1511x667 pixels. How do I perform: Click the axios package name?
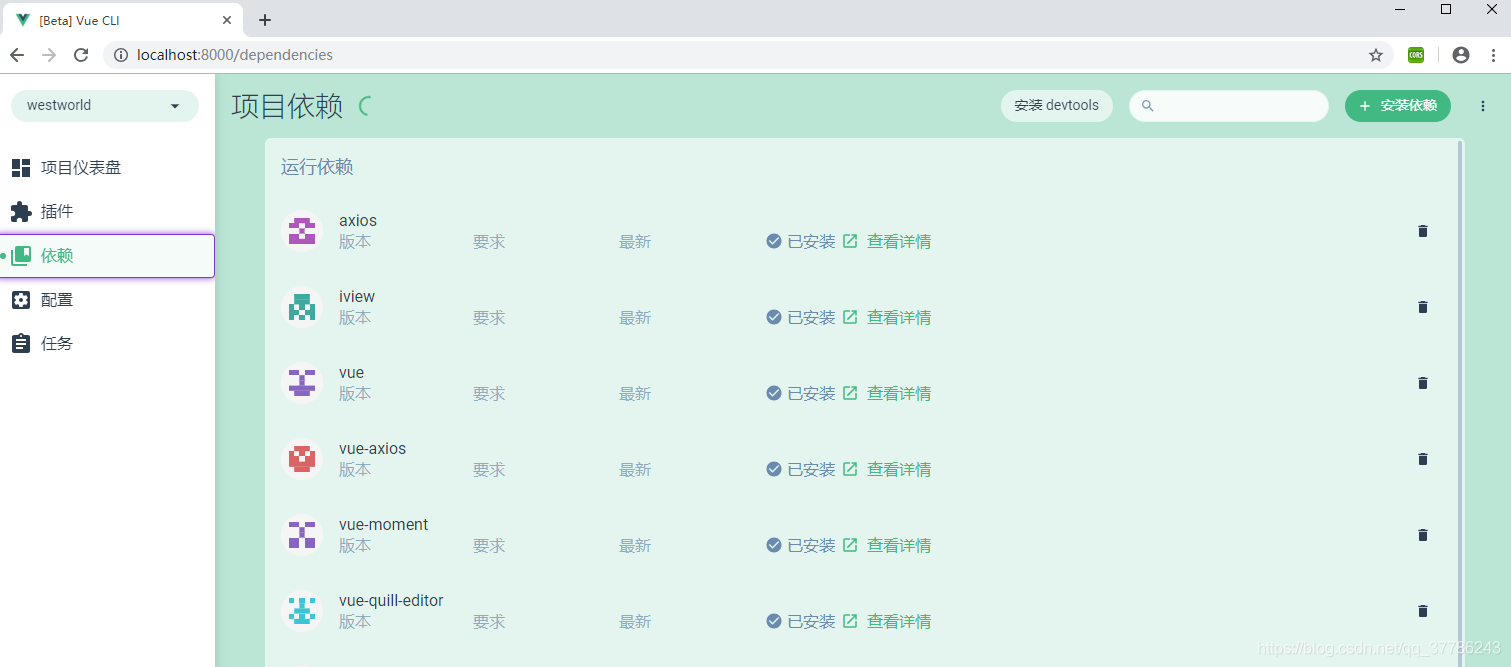358,220
